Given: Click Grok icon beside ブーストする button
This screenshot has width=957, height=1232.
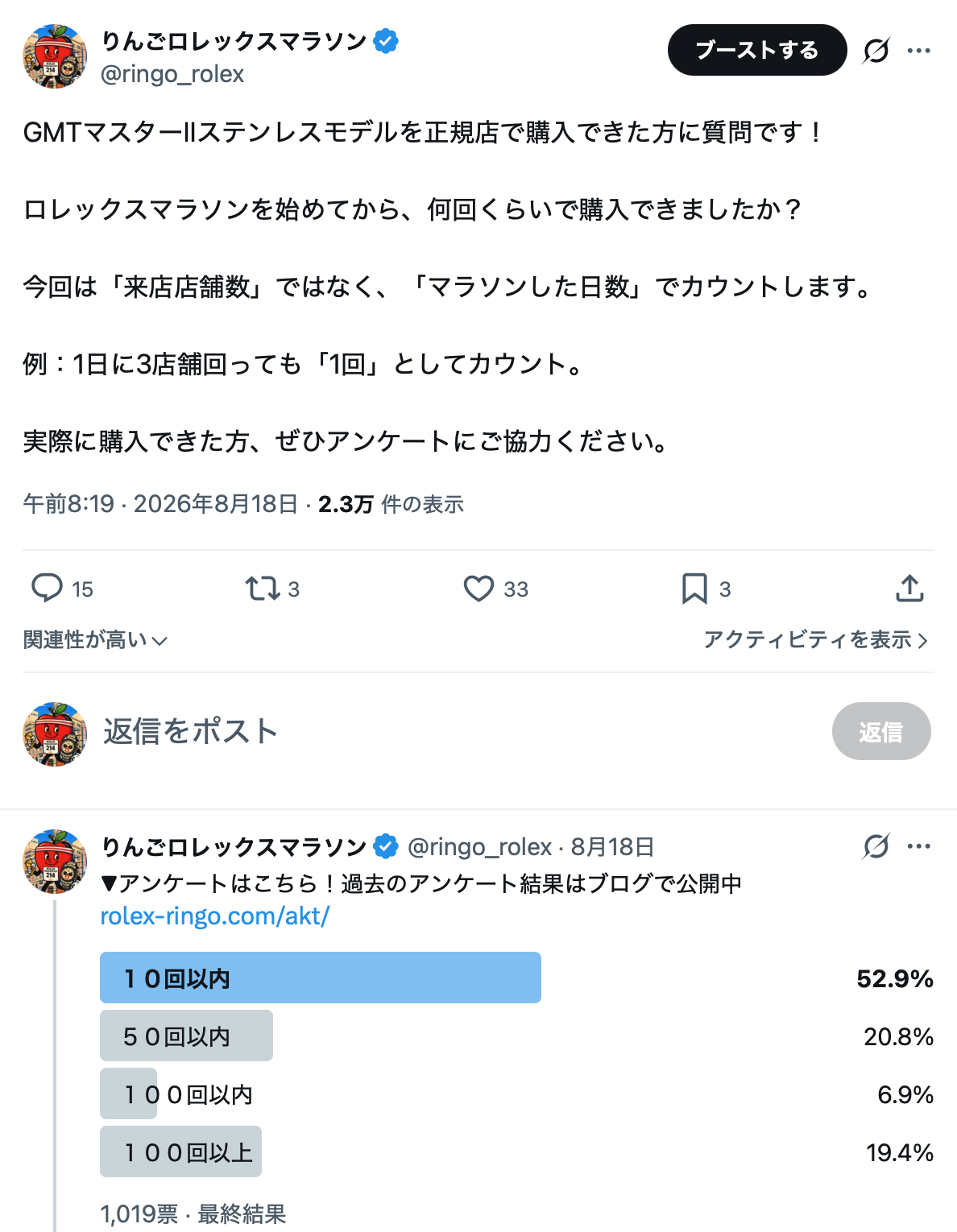Looking at the screenshot, I should (x=876, y=51).
